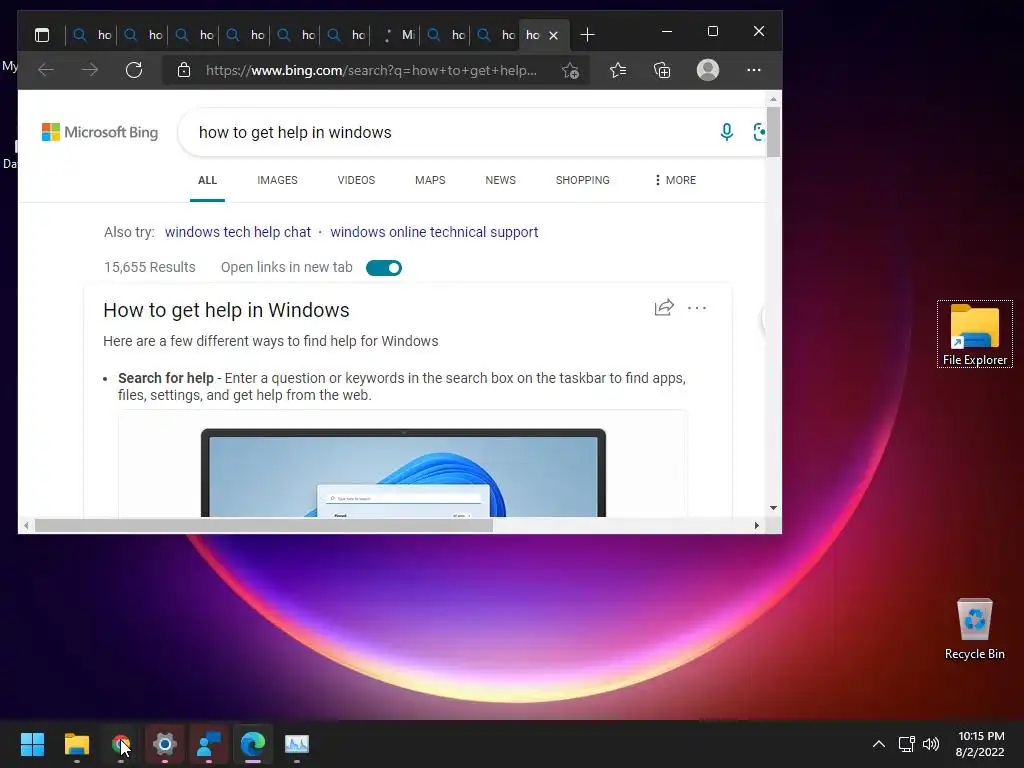The width and height of the screenshot is (1024, 768).
Task: Click the browser back arrow
Action: (46, 70)
